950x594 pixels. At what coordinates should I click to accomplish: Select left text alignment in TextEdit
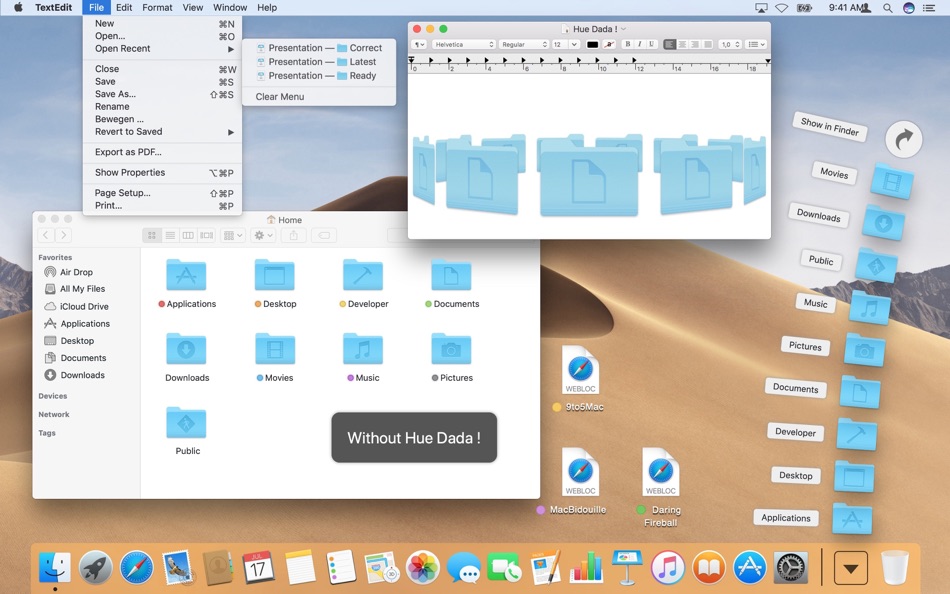coord(669,44)
